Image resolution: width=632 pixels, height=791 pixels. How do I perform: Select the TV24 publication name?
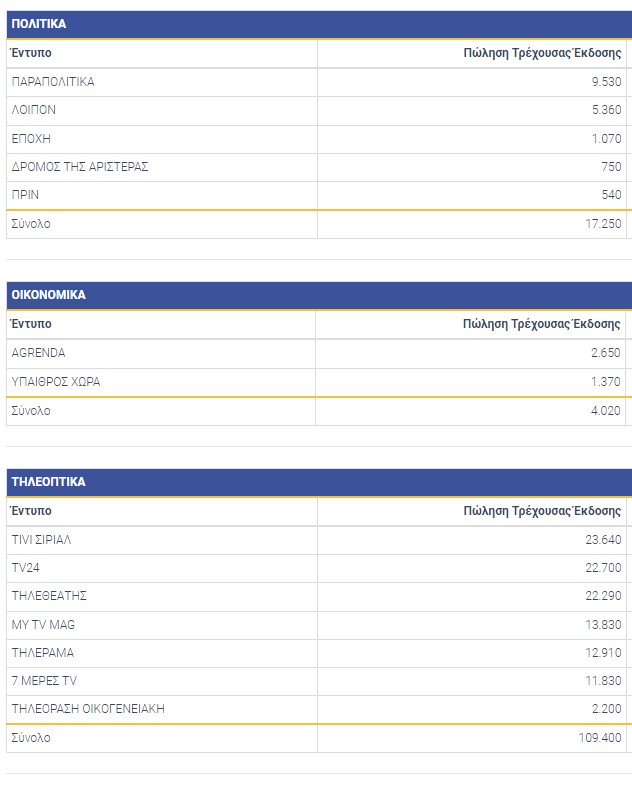click(x=26, y=568)
